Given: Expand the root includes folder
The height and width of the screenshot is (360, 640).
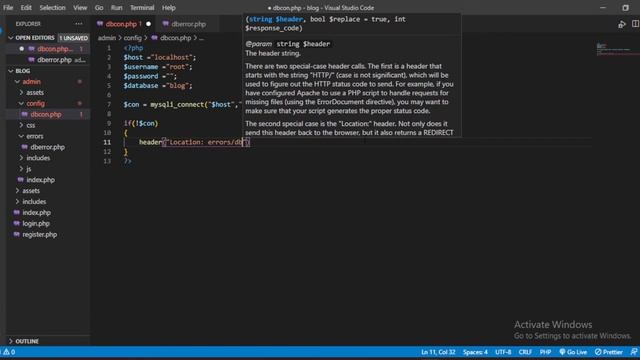Looking at the screenshot, I should coord(18,202).
